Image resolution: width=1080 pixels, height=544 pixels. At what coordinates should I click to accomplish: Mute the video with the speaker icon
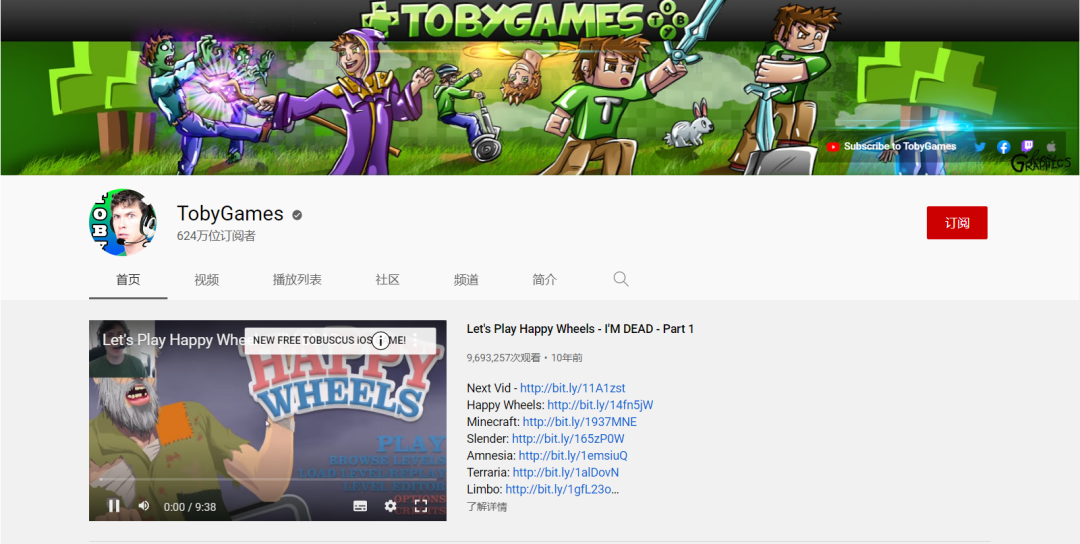click(x=144, y=506)
